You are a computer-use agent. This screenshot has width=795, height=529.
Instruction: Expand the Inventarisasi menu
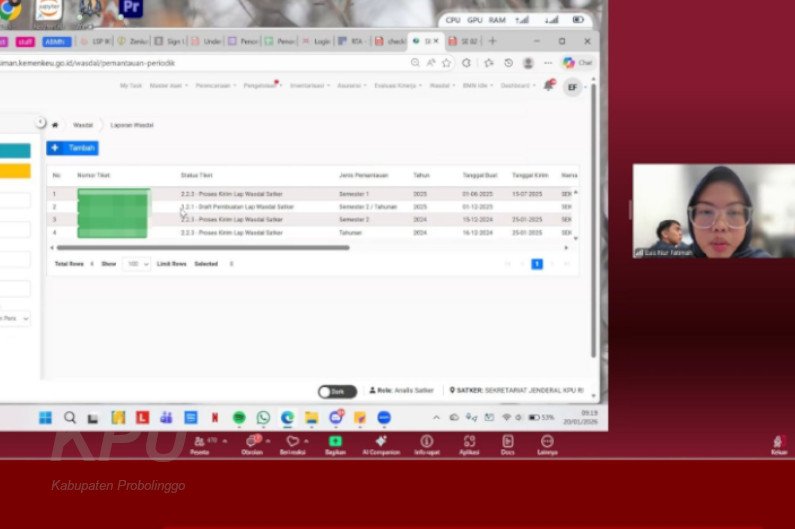click(x=310, y=86)
